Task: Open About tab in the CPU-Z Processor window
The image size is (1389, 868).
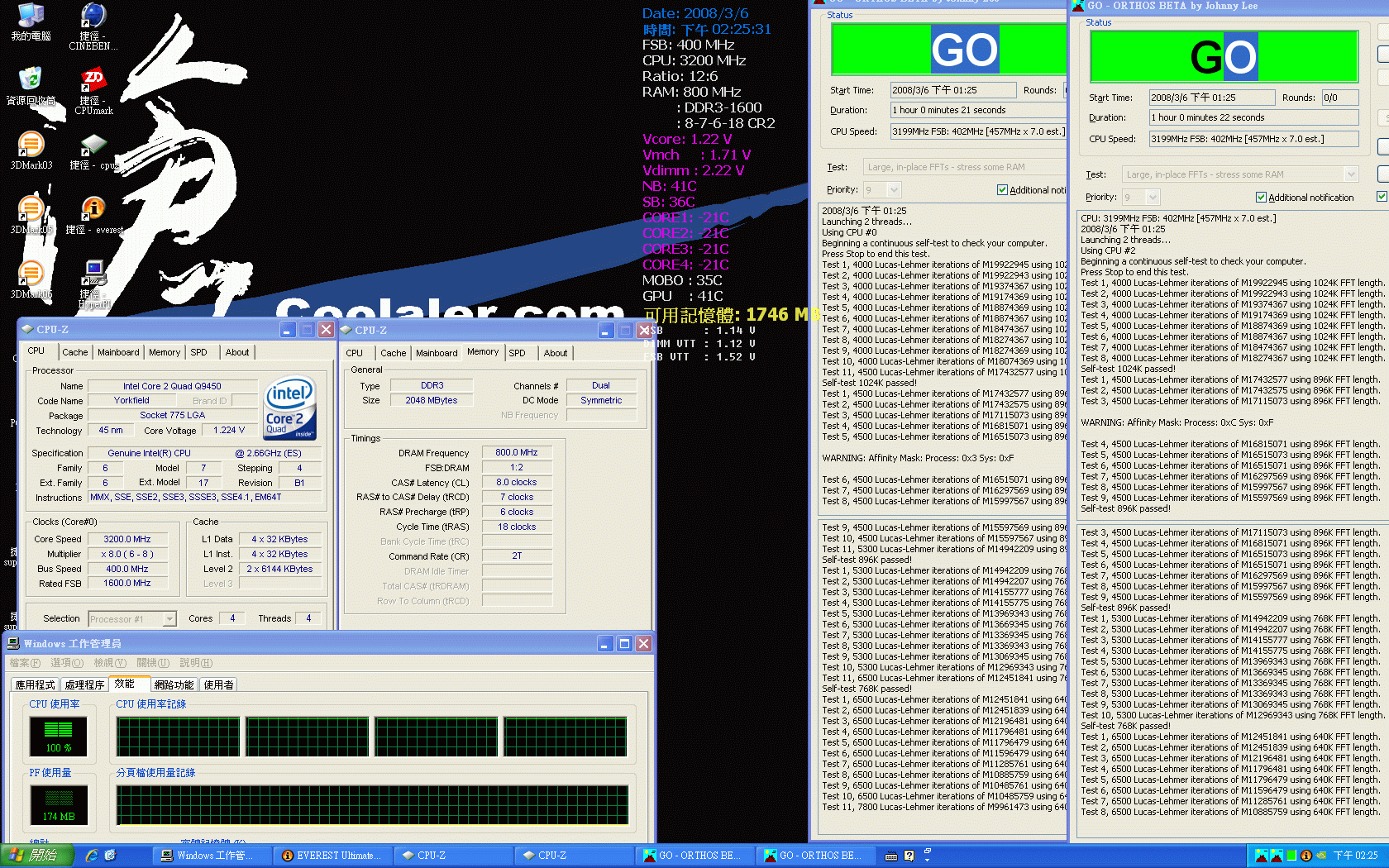Action: click(237, 352)
